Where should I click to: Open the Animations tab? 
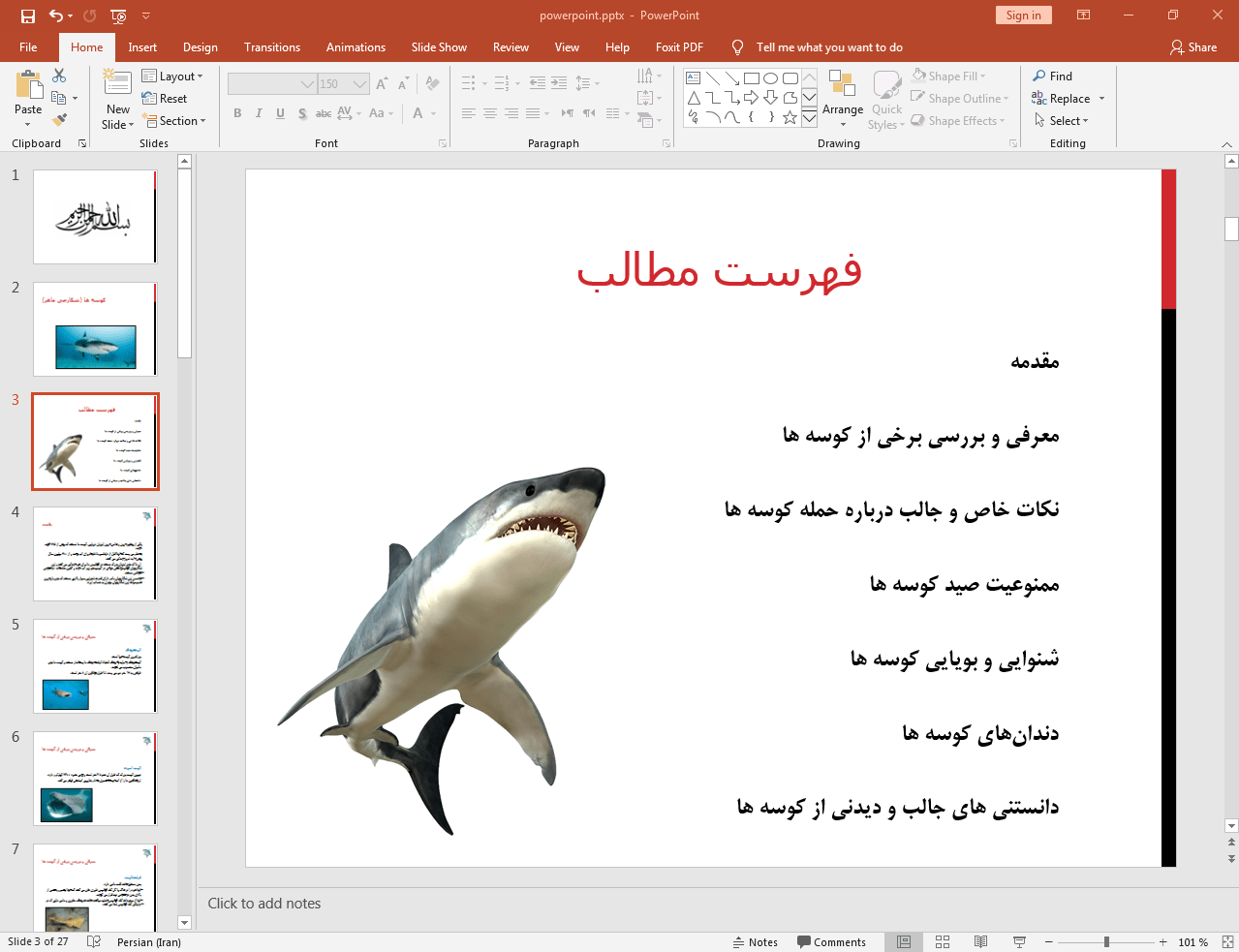(356, 47)
